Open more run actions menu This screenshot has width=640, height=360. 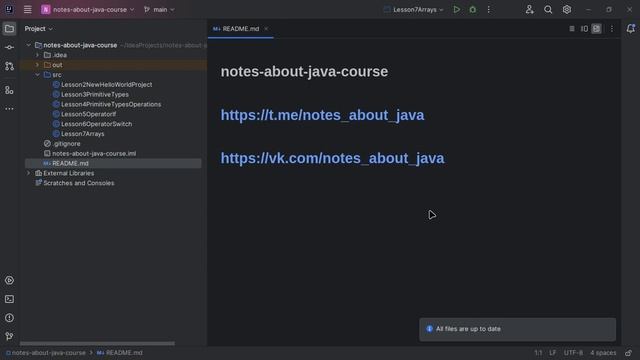pyautogui.click(x=489, y=9)
